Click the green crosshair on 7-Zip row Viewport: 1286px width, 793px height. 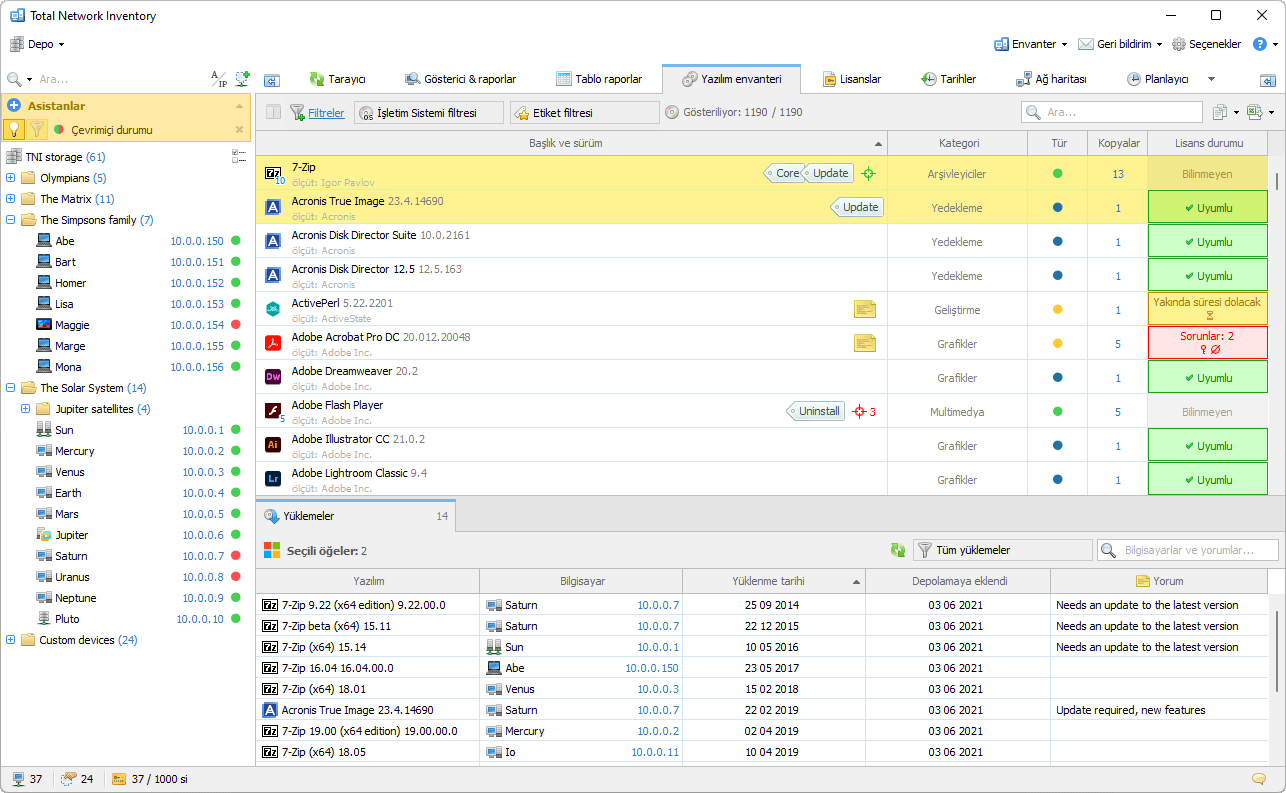[868, 173]
